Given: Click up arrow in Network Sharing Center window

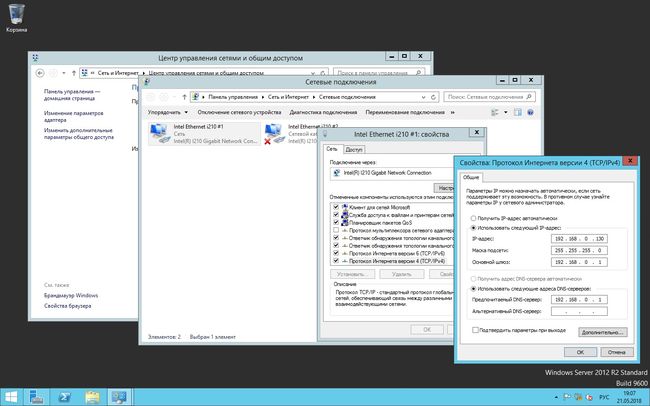Looking at the screenshot, I should pyautogui.click(x=74, y=73).
